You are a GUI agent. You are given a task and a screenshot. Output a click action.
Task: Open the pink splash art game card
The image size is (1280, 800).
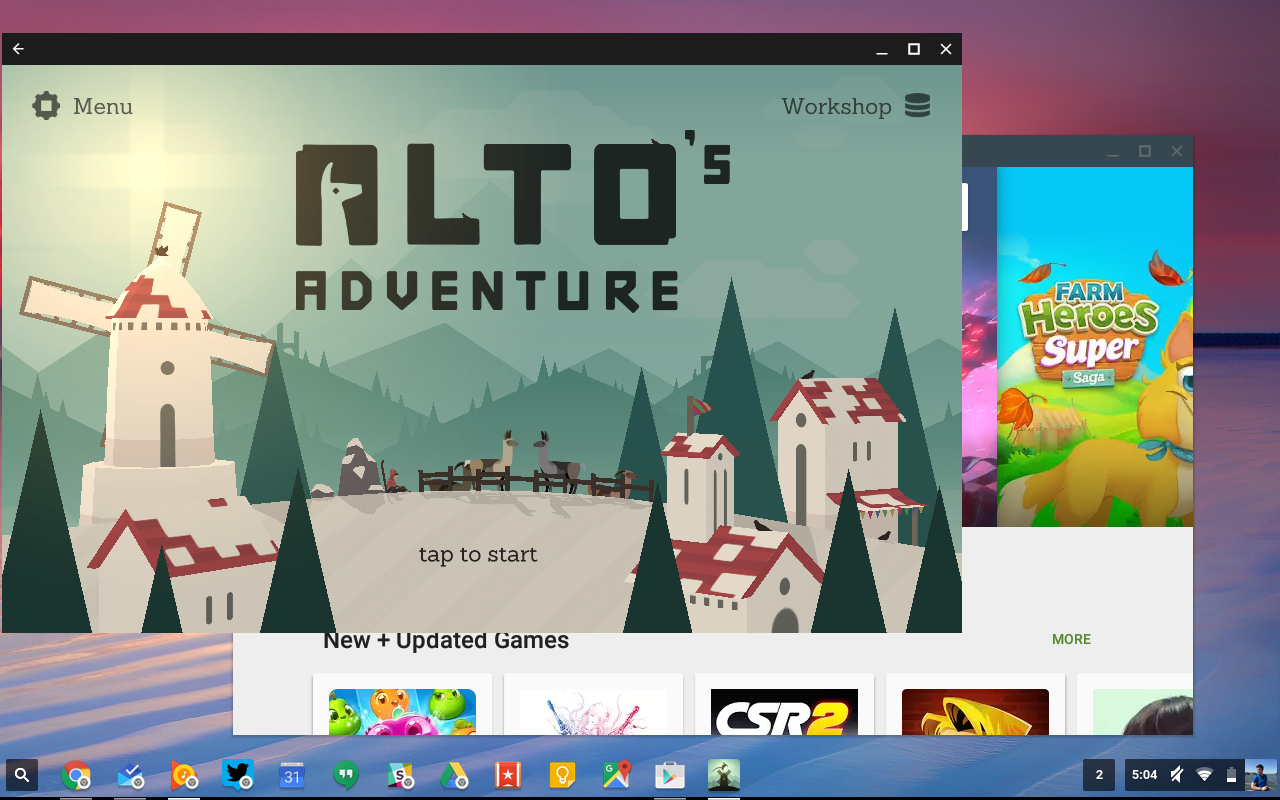click(593, 704)
